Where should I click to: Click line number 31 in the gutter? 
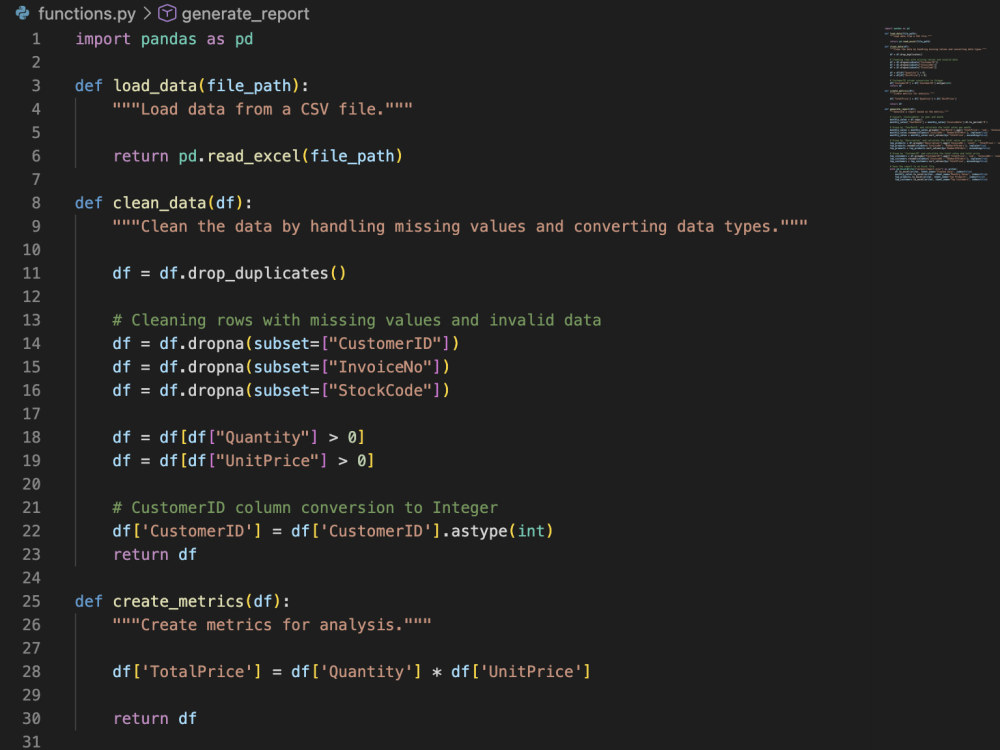coord(31,742)
